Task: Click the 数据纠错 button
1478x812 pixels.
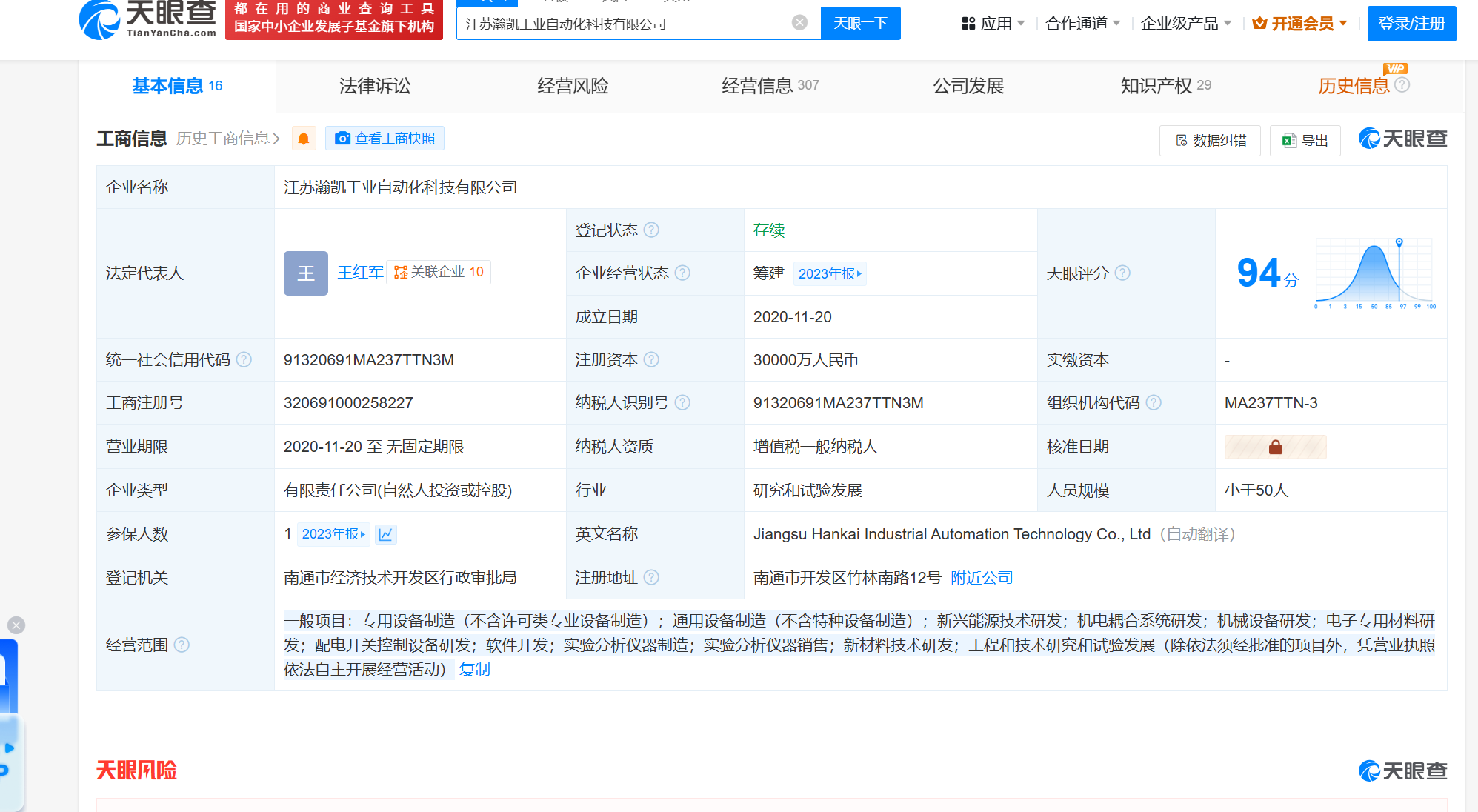Action: click(1210, 141)
